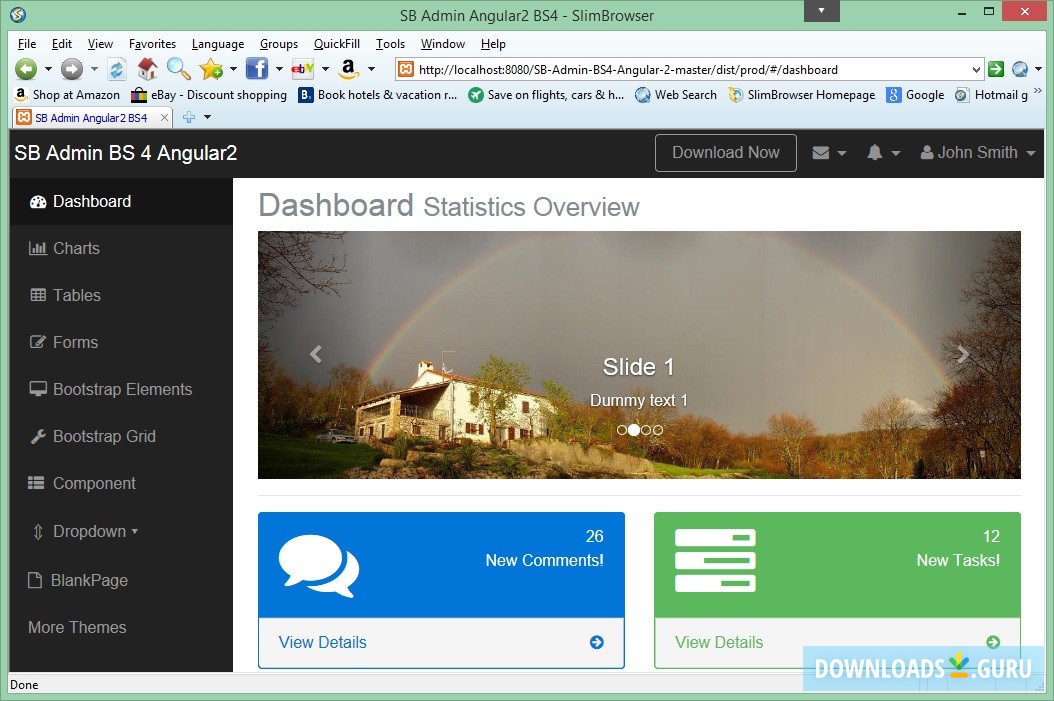Open the search magnifier icon
This screenshot has width=1054, height=701.
click(178, 69)
